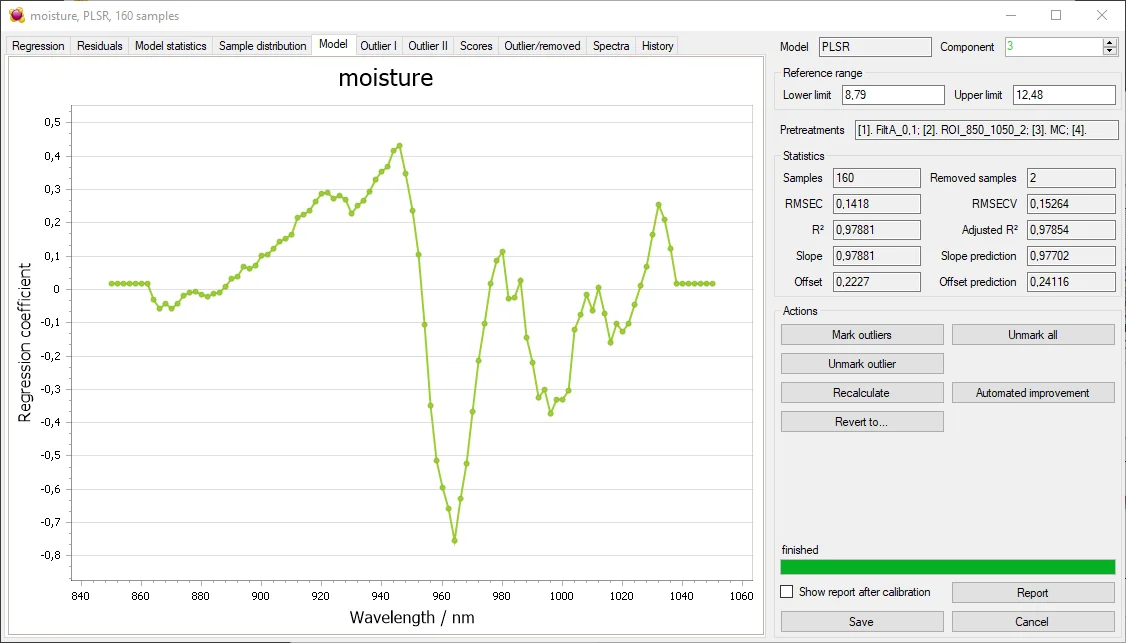Viewport: 1126px width, 643px height.
Task: Click the Recalculate button
Action: coord(861,393)
